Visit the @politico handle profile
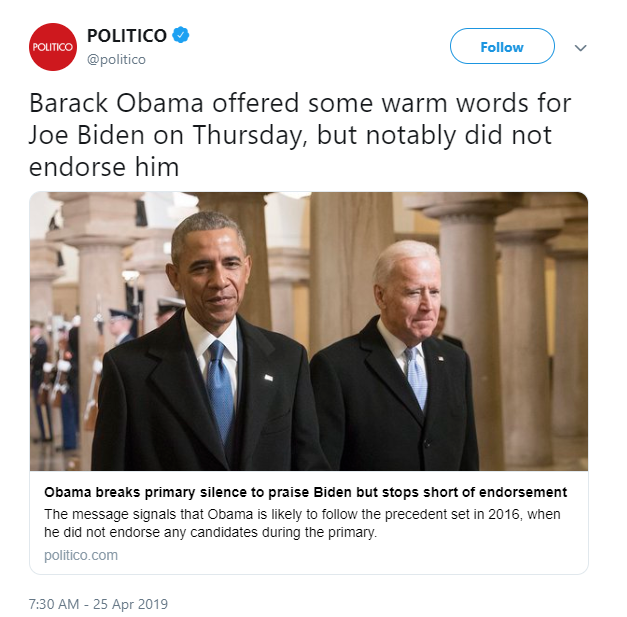Screen dimensions: 627x617 click(x=116, y=59)
